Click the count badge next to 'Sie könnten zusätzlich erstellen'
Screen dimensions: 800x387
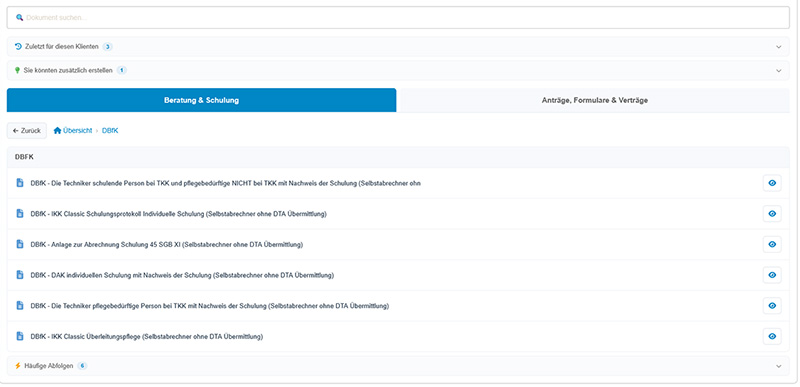click(x=121, y=70)
